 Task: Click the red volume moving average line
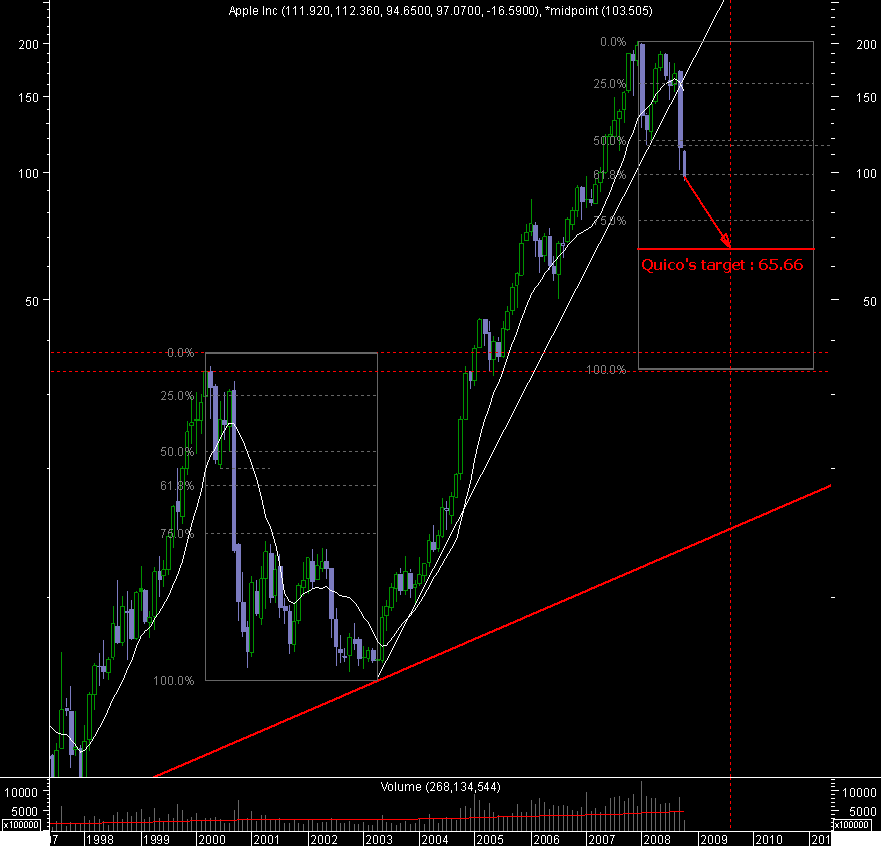(x=365, y=820)
